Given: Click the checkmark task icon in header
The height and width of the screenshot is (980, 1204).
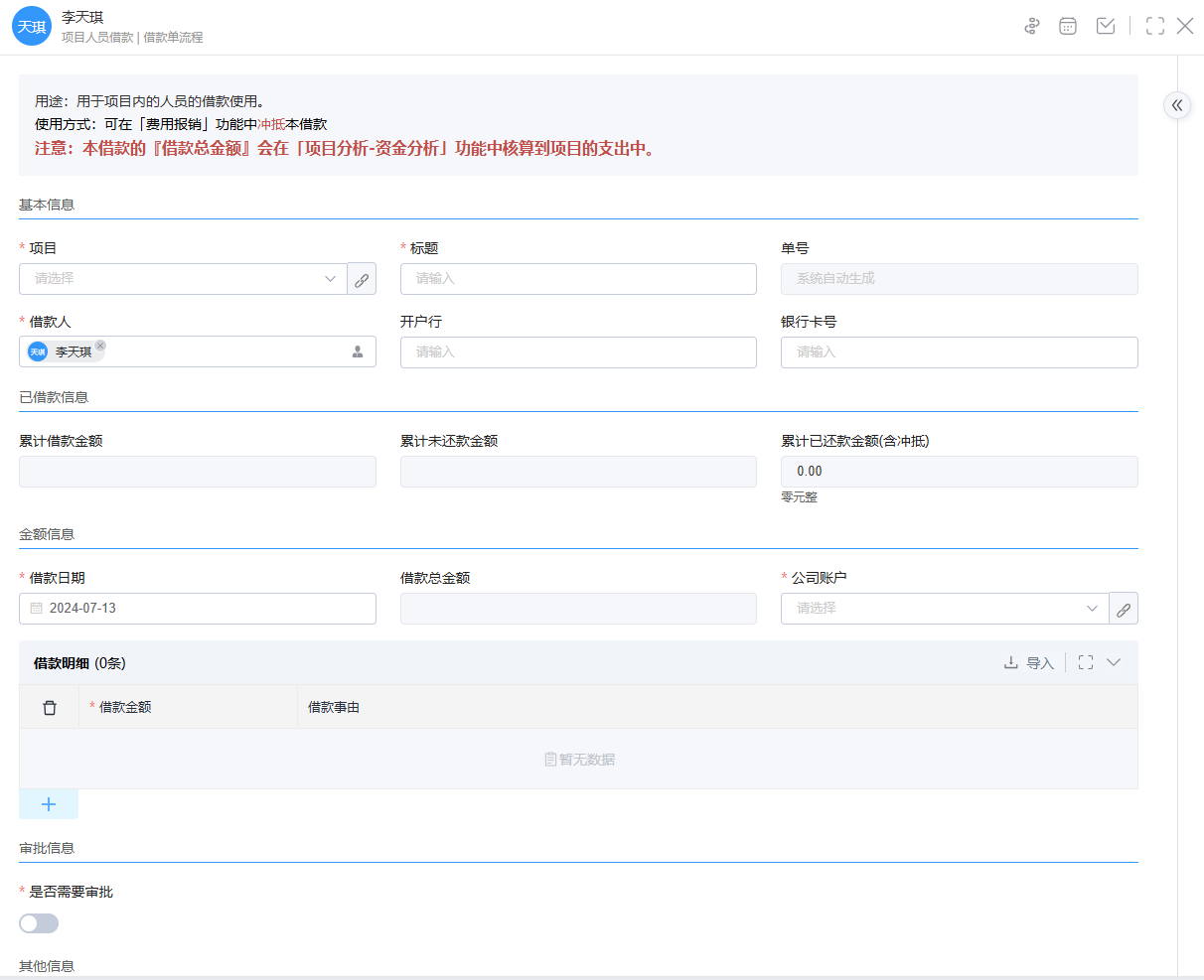Looking at the screenshot, I should 1105,27.
